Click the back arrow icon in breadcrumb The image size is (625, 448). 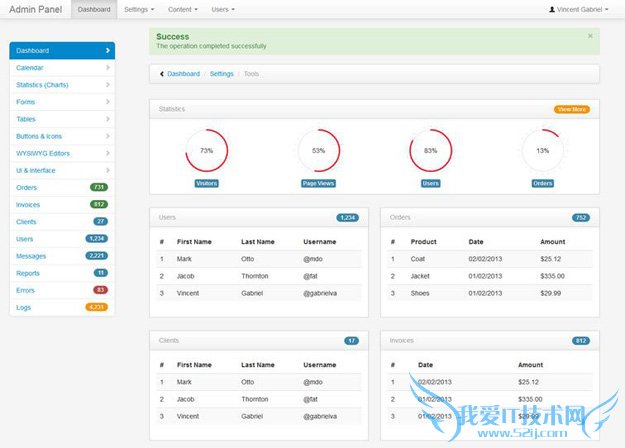(162, 74)
